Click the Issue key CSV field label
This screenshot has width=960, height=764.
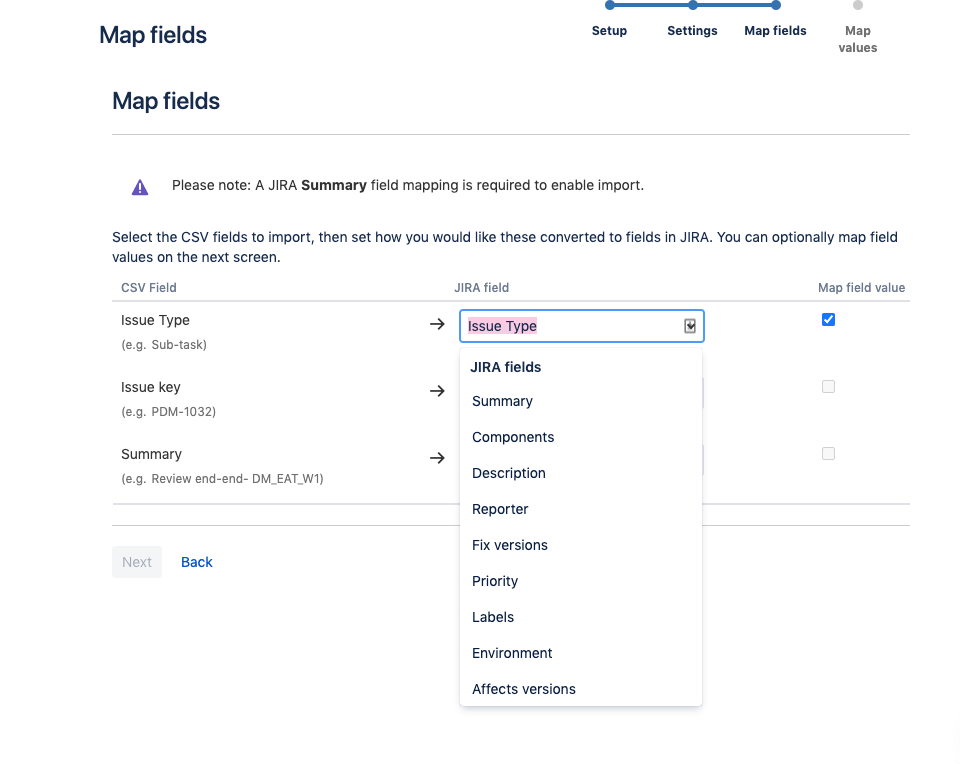click(x=151, y=388)
